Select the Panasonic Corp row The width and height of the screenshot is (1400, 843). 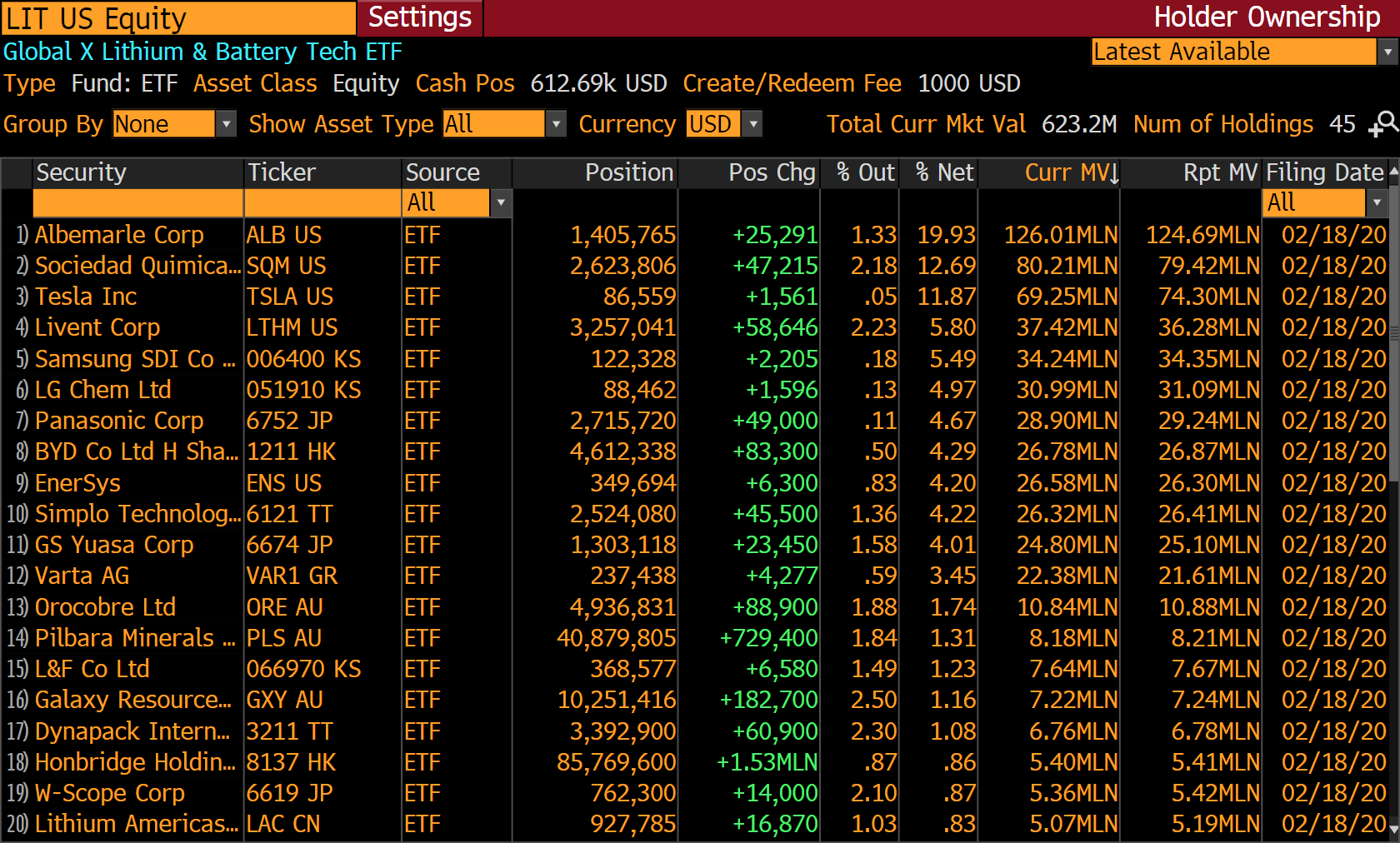694,421
